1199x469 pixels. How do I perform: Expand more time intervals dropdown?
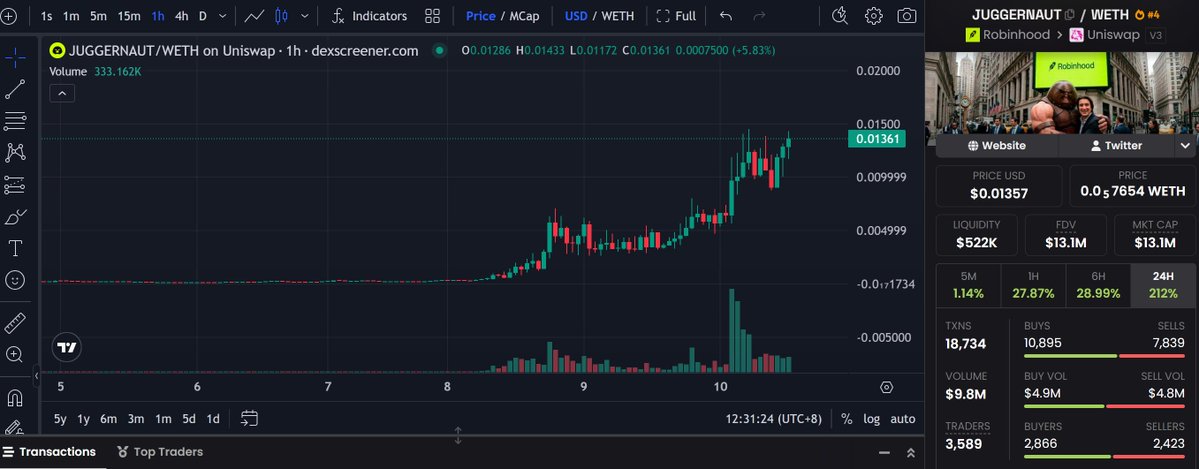(223, 16)
